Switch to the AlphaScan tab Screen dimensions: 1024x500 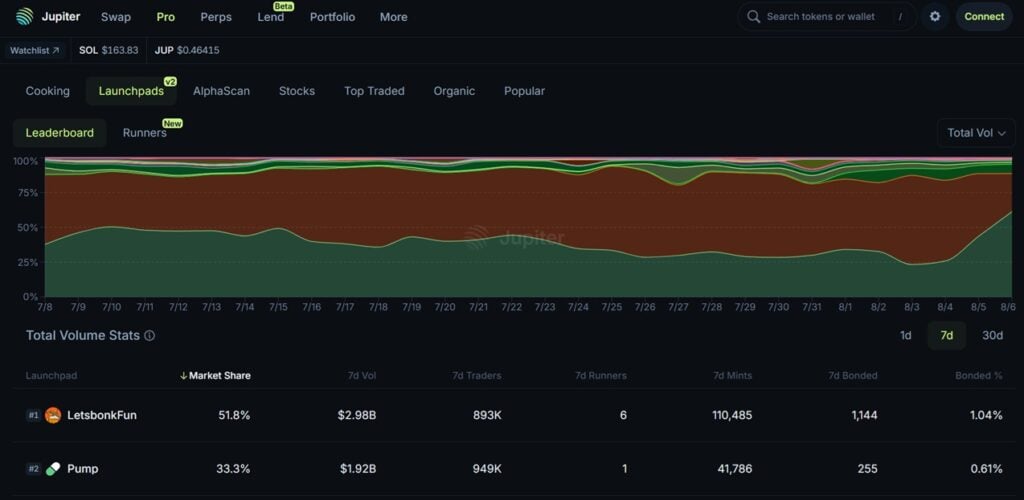[221, 91]
